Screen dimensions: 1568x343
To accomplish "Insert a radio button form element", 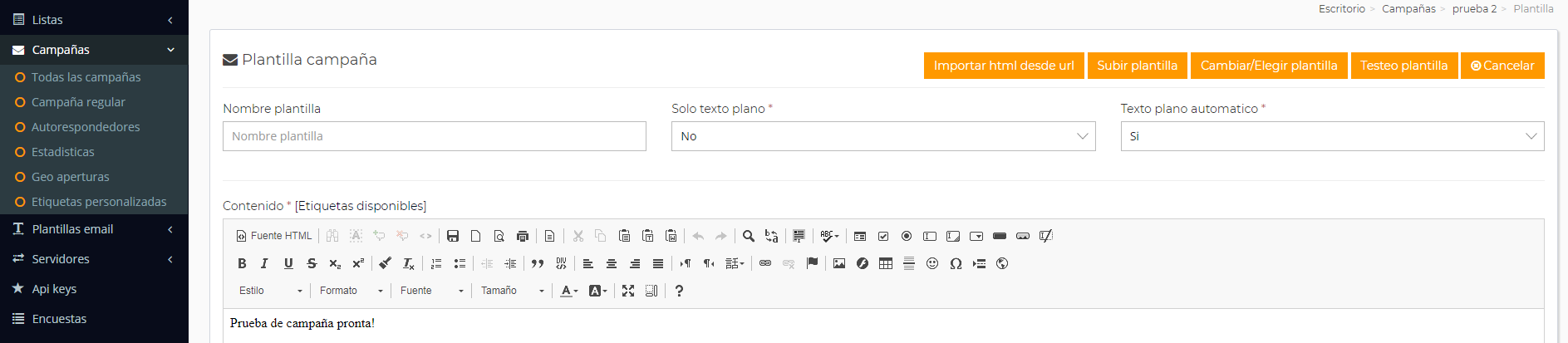I will 907,236.
